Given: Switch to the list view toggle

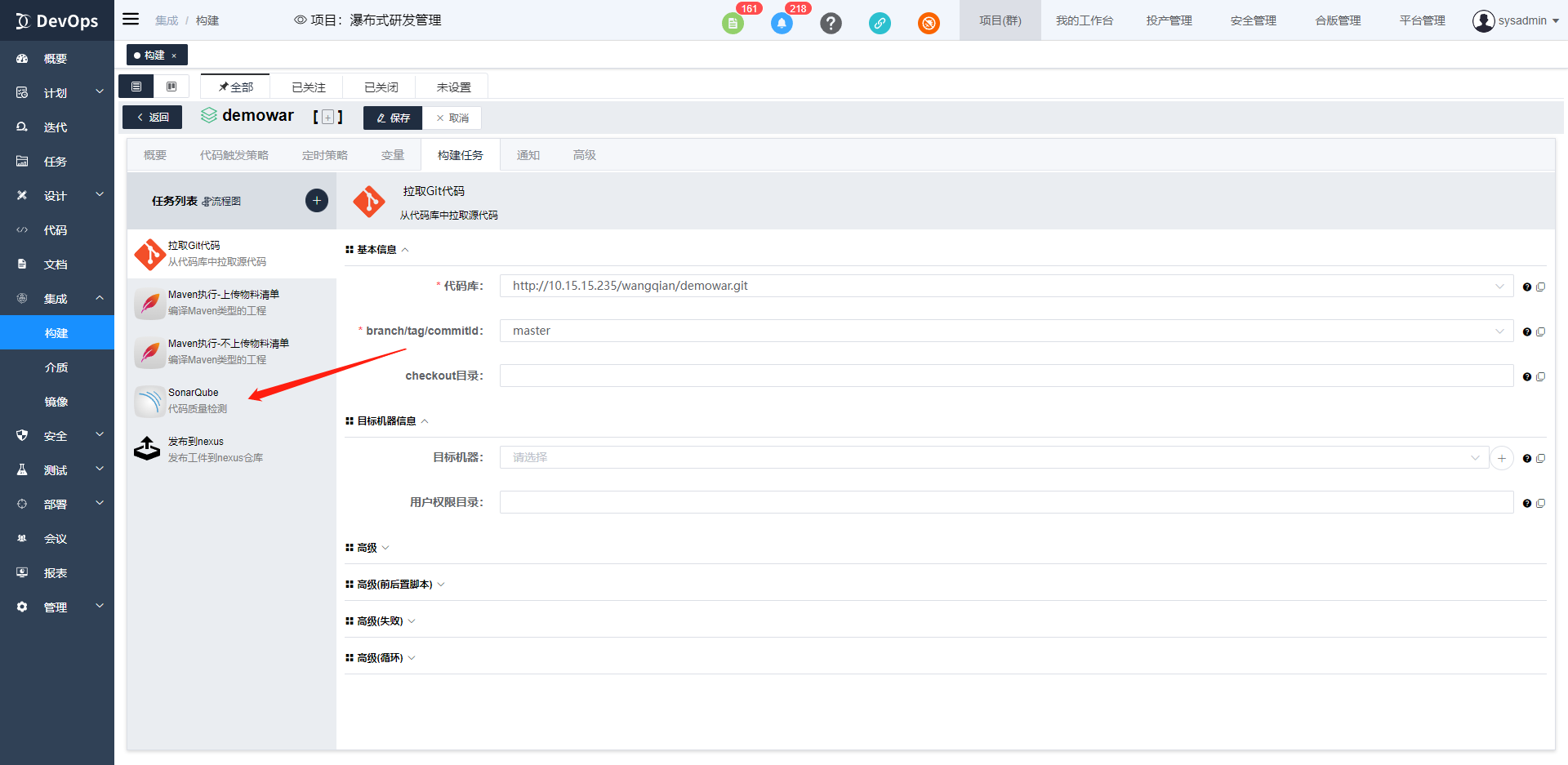Looking at the screenshot, I should [136, 87].
